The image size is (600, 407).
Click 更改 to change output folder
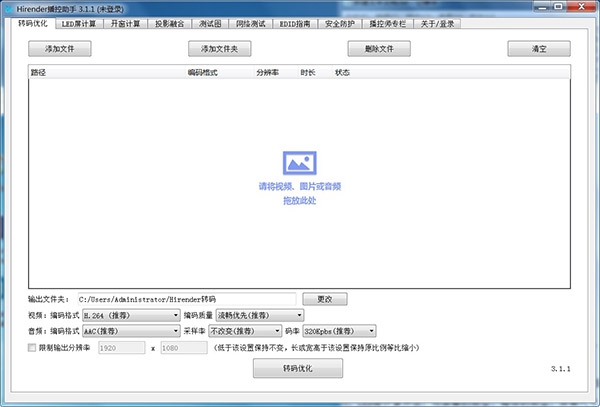click(325, 299)
